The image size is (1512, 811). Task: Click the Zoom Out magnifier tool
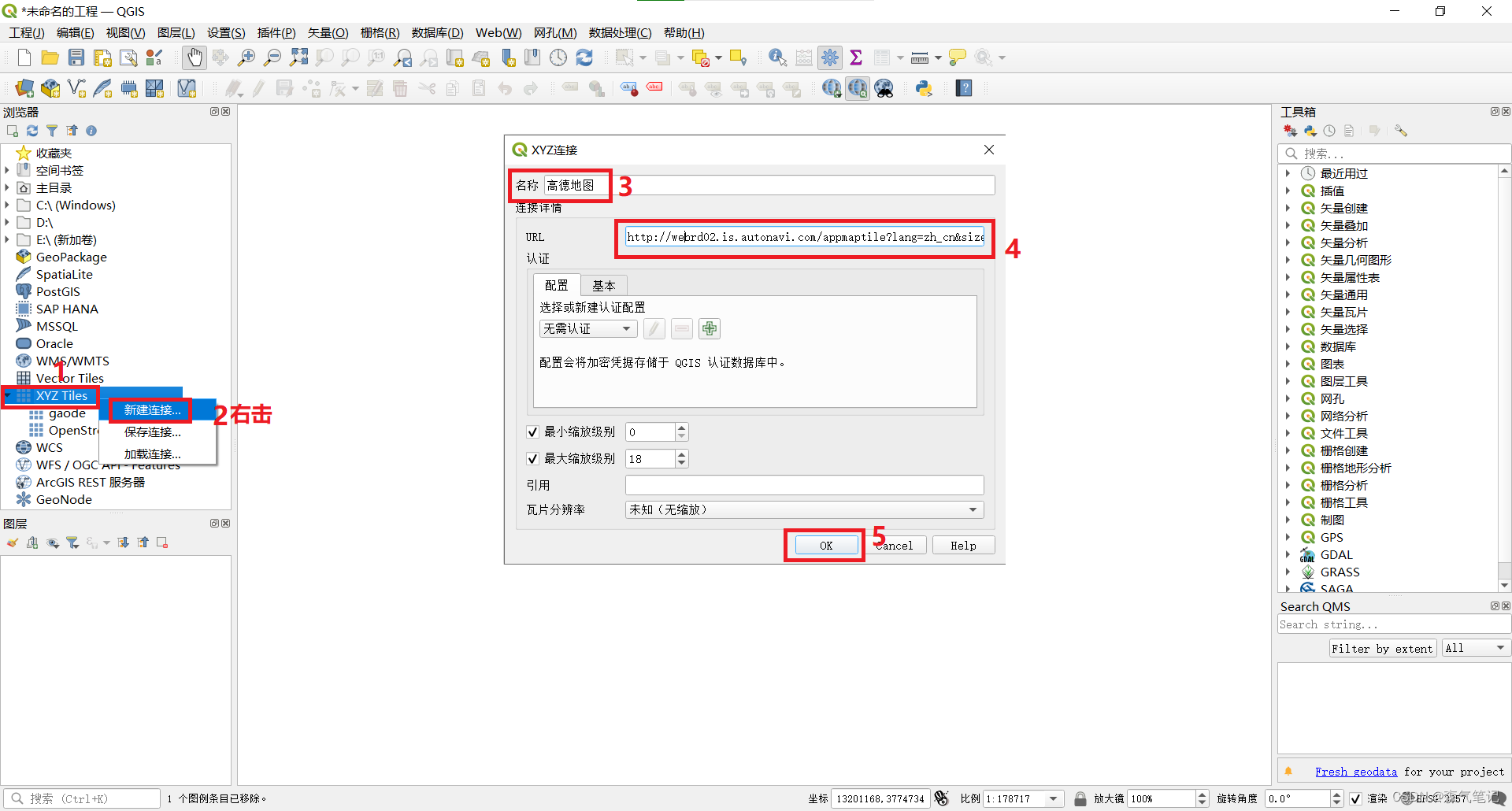(272, 57)
